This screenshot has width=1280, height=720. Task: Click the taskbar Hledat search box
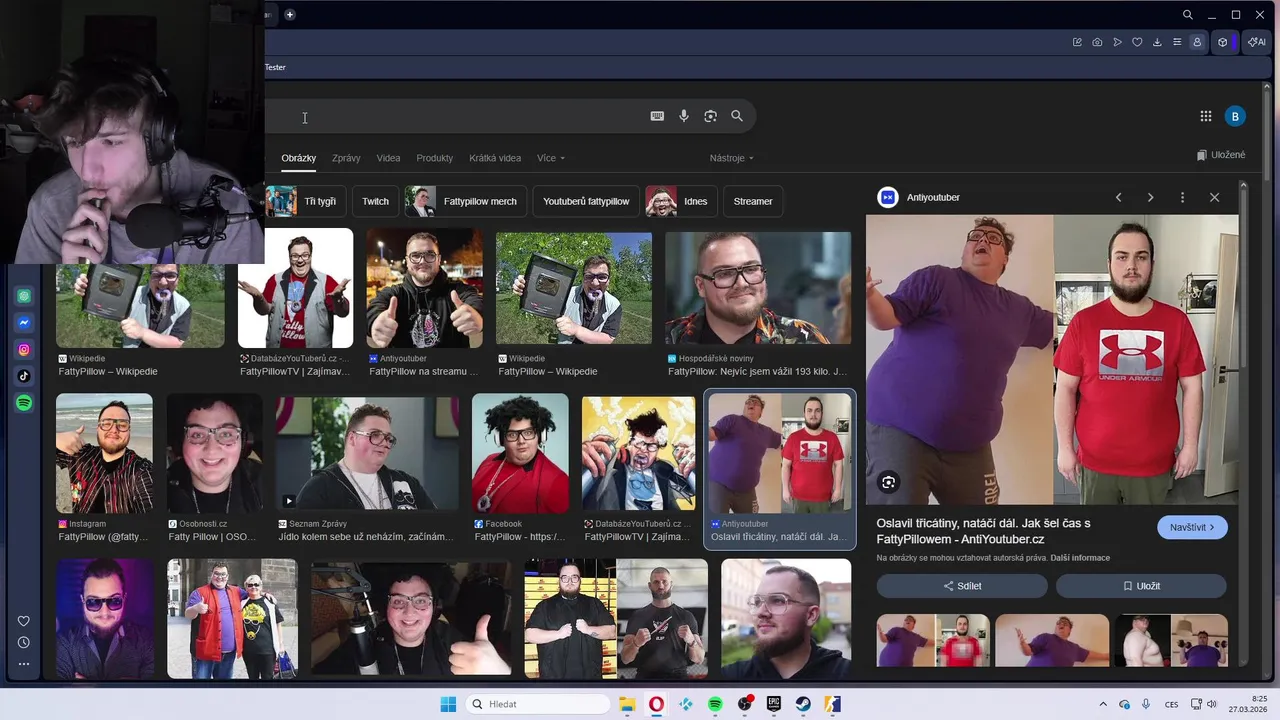pos(539,704)
